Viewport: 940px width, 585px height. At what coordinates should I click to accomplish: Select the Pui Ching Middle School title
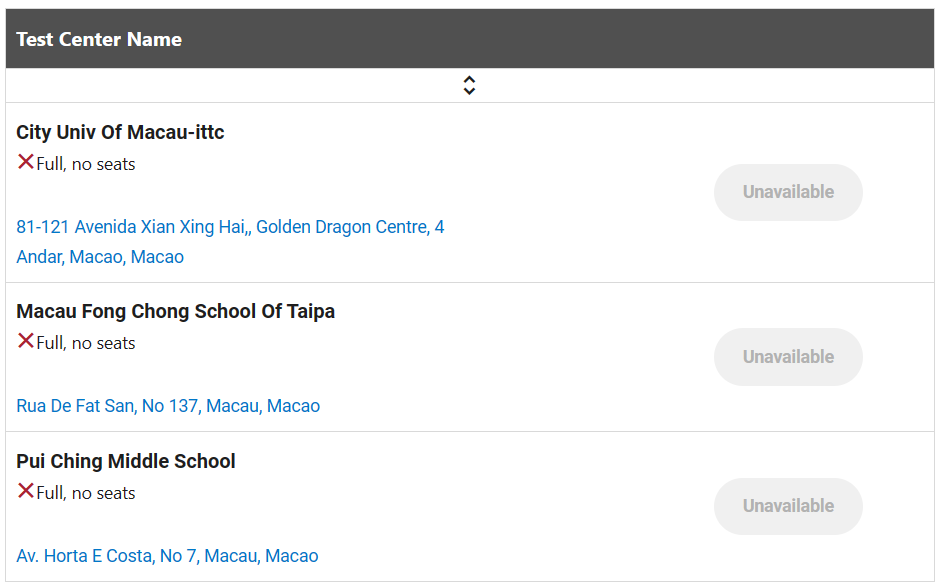click(x=126, y=461)
